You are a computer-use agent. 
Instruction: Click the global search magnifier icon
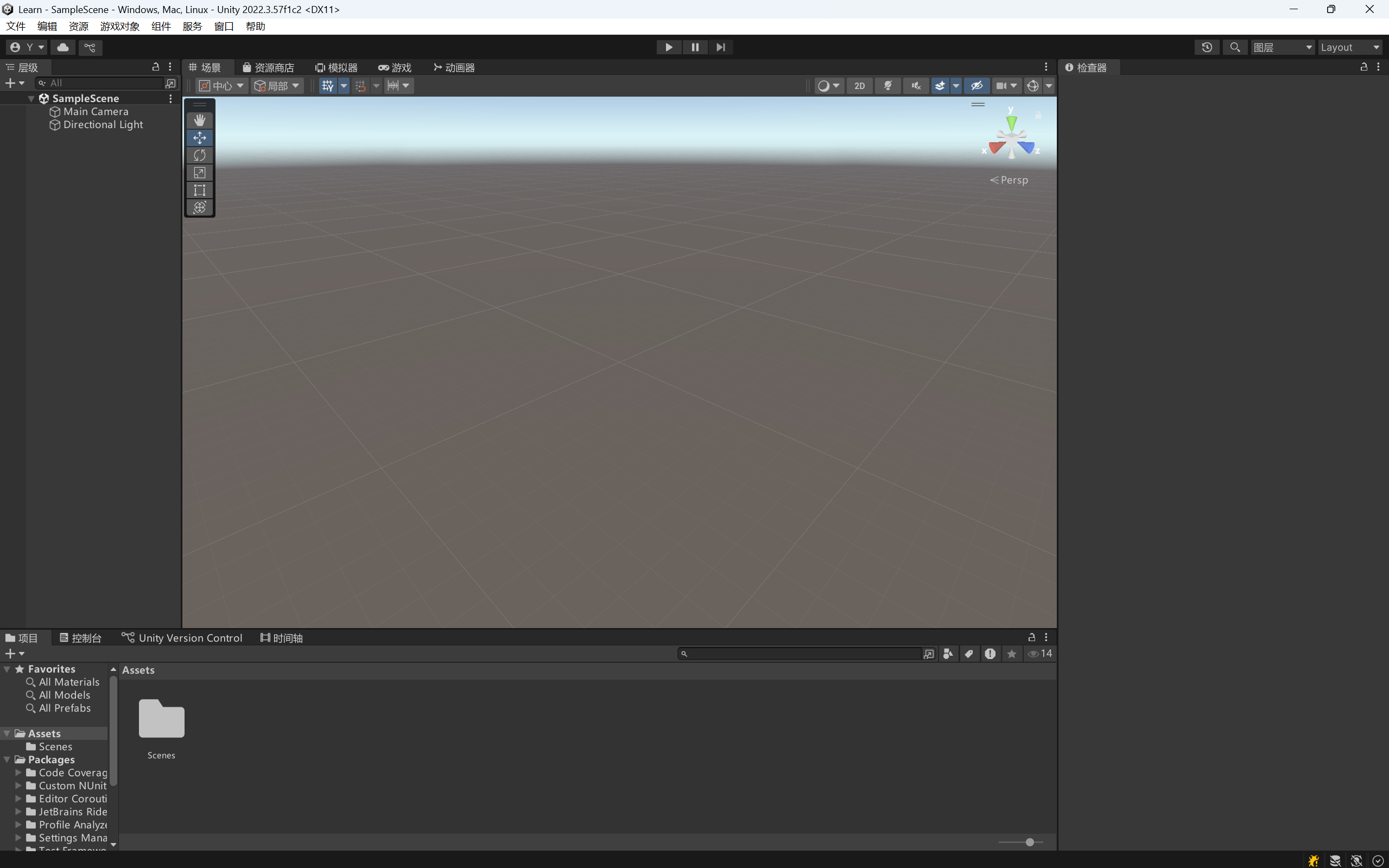[1235, 47]
